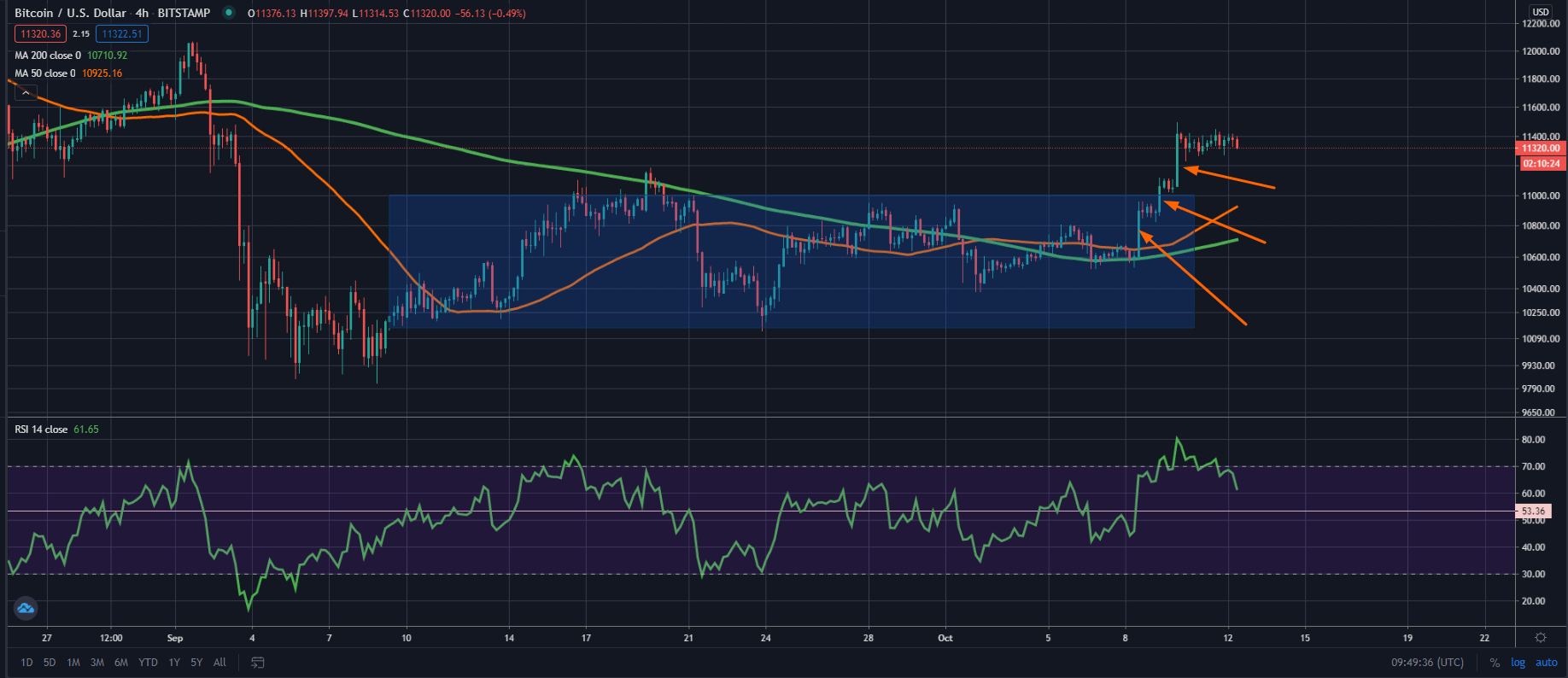Image resolution: width=1568 pixels, height=678 pixels.
Task: Switch to the 5Y time range
Action: pyautogui.click(x=196, y=663)
